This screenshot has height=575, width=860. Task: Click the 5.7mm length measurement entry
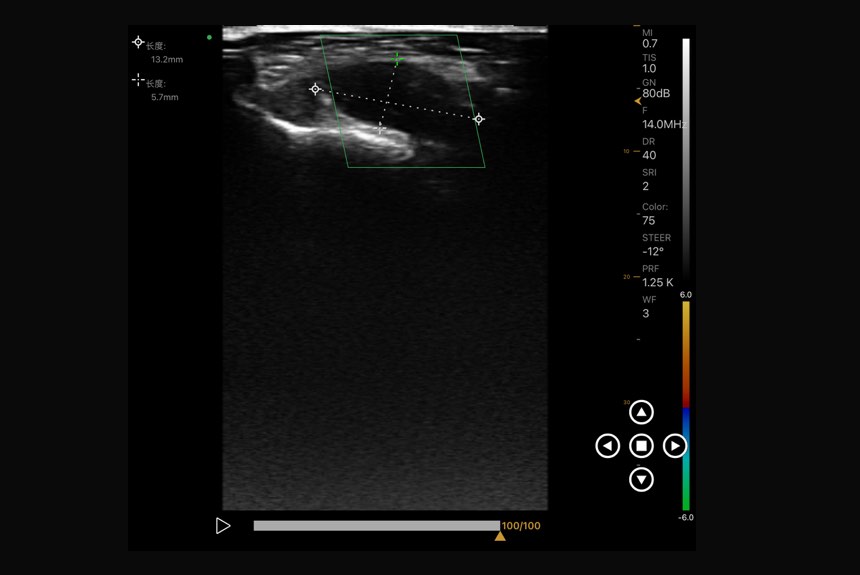[x=160, y=90]
